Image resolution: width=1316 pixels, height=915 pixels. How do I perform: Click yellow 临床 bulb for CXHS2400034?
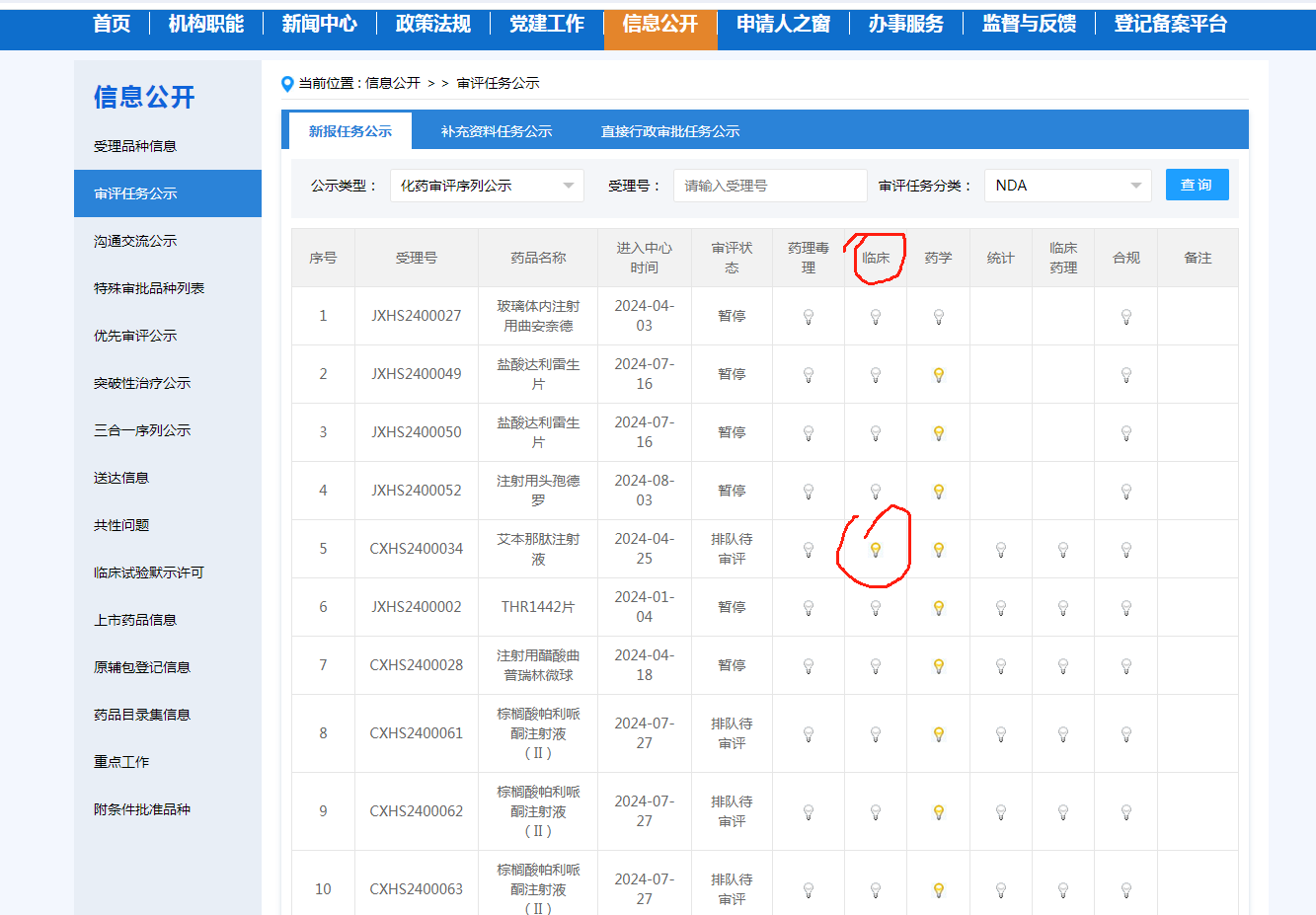(x=876, y=550)
